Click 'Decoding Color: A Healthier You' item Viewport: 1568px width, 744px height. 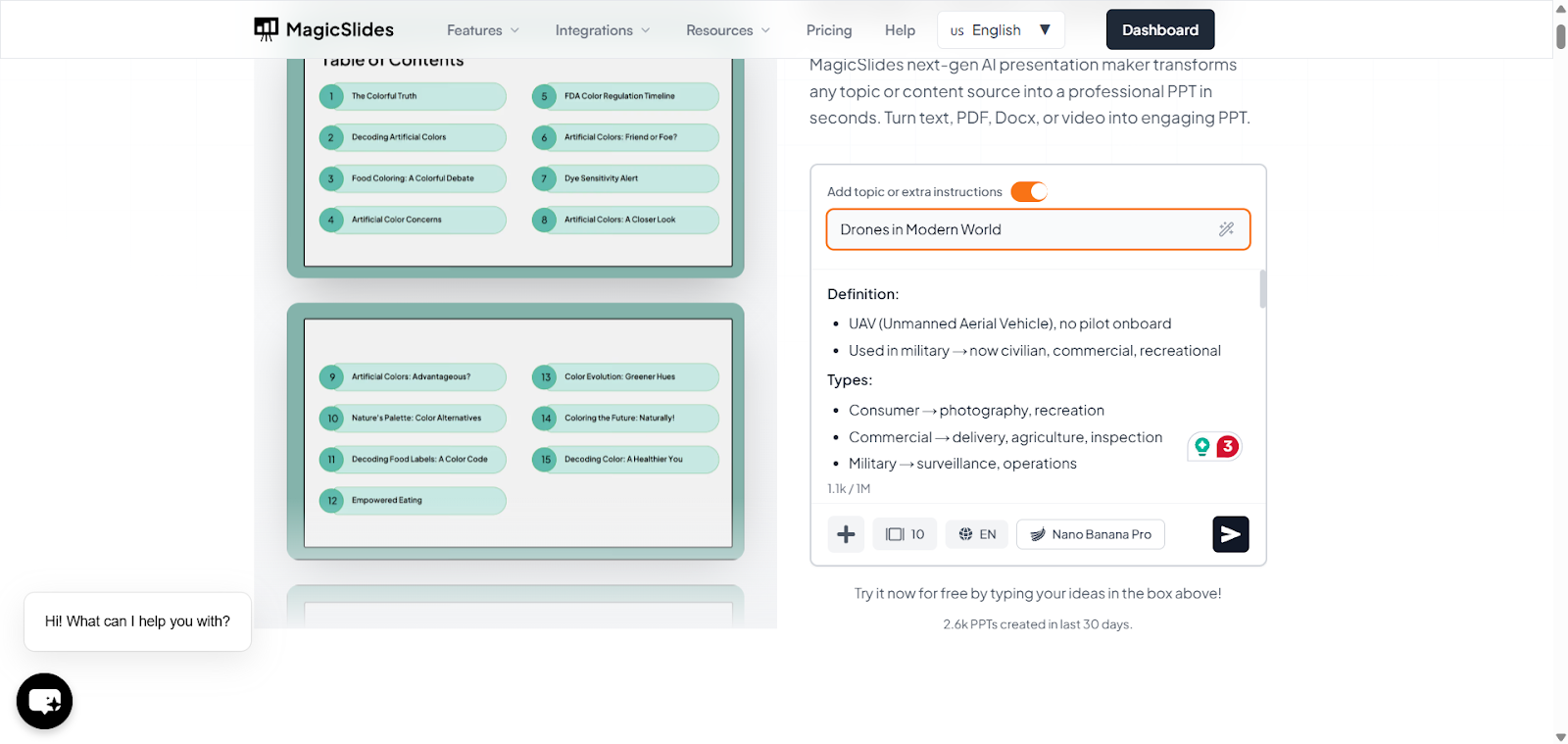coord(625,459)
